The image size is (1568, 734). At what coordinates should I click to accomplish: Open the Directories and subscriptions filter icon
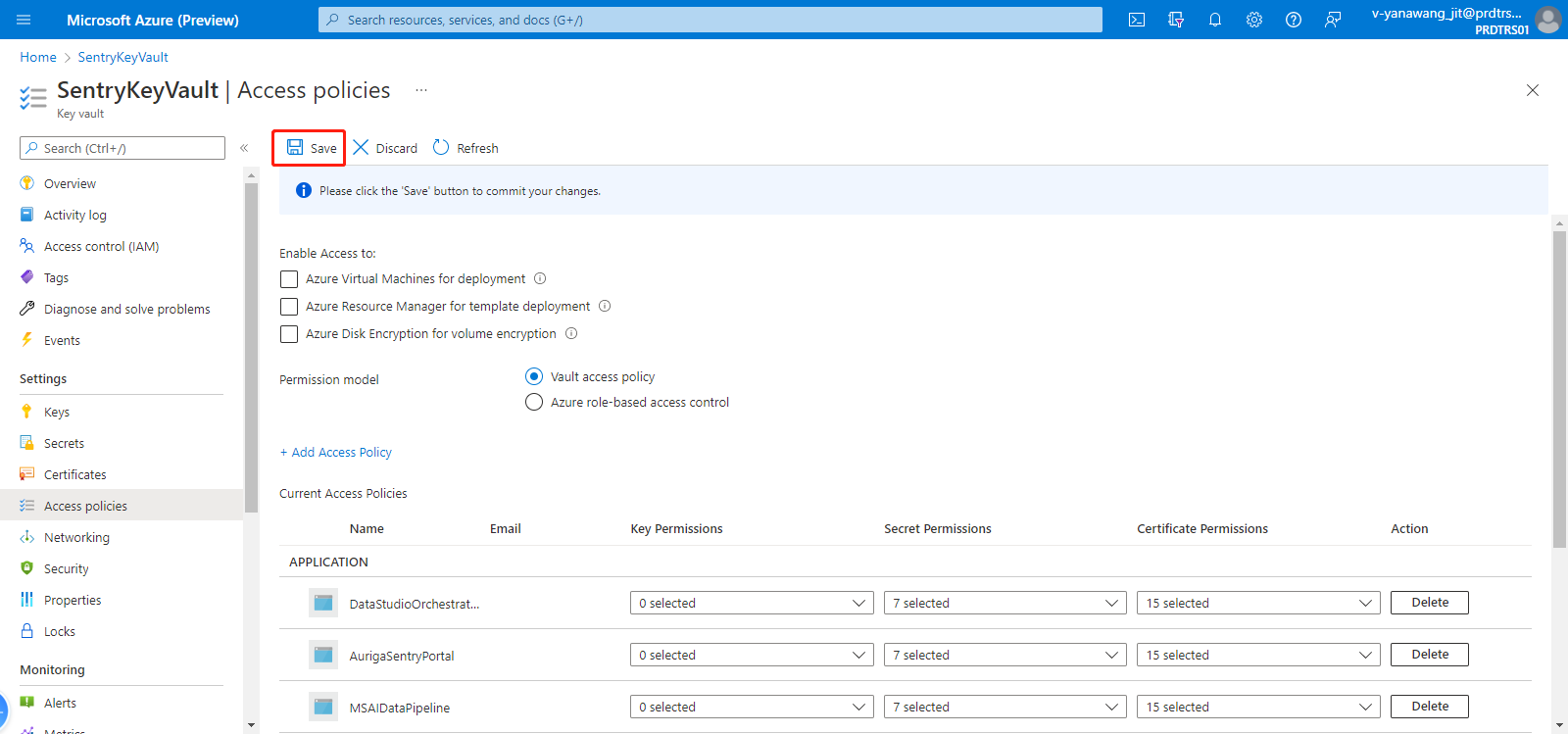[x=1176, y=20]
